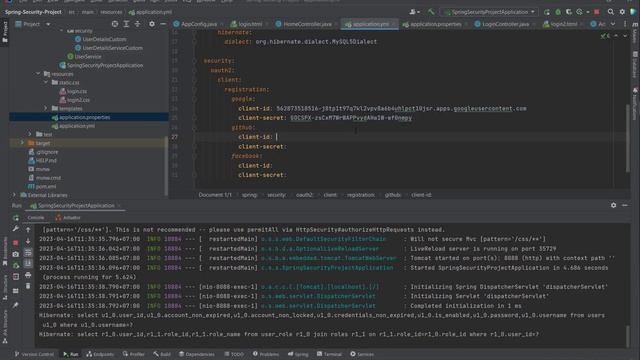The height and width of the screenshot is (360, 640).
Task: Stop process in Run panel sidebar
Action: tap(16, 243)
